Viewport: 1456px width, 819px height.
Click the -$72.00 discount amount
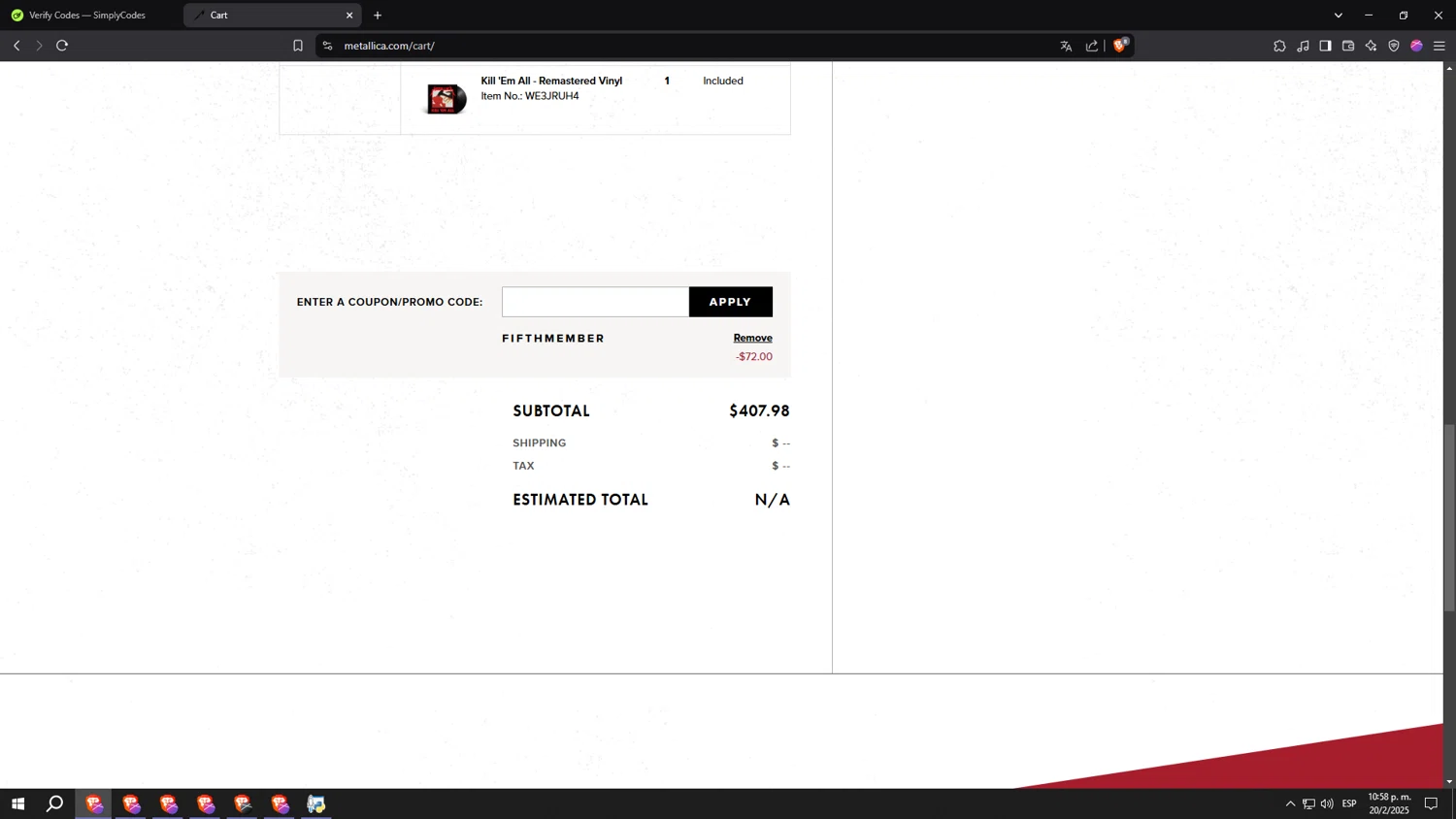coord(754,357)
